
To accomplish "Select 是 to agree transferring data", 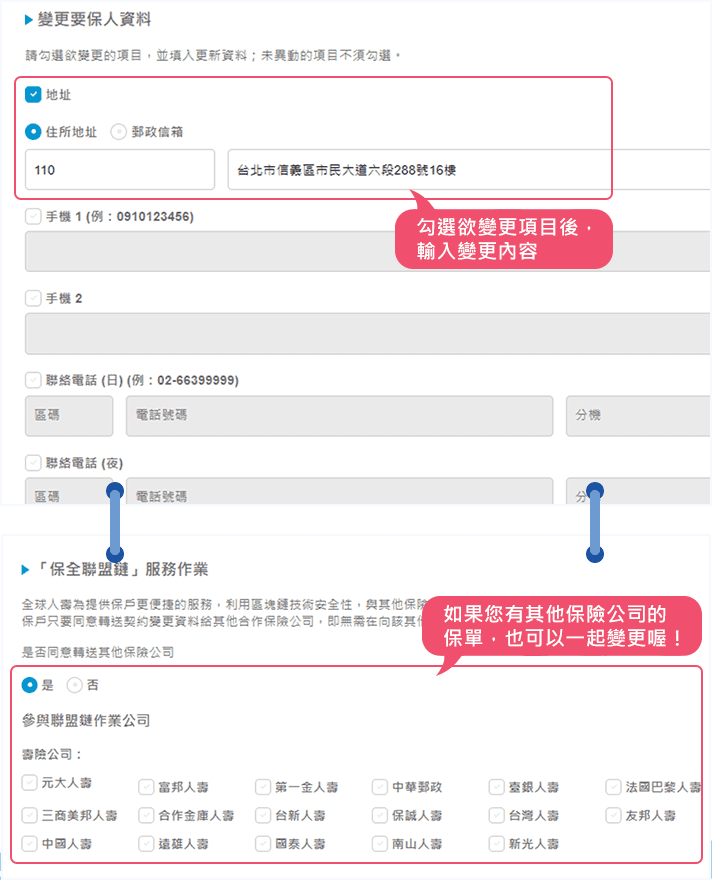I will (x=29, y=685).
